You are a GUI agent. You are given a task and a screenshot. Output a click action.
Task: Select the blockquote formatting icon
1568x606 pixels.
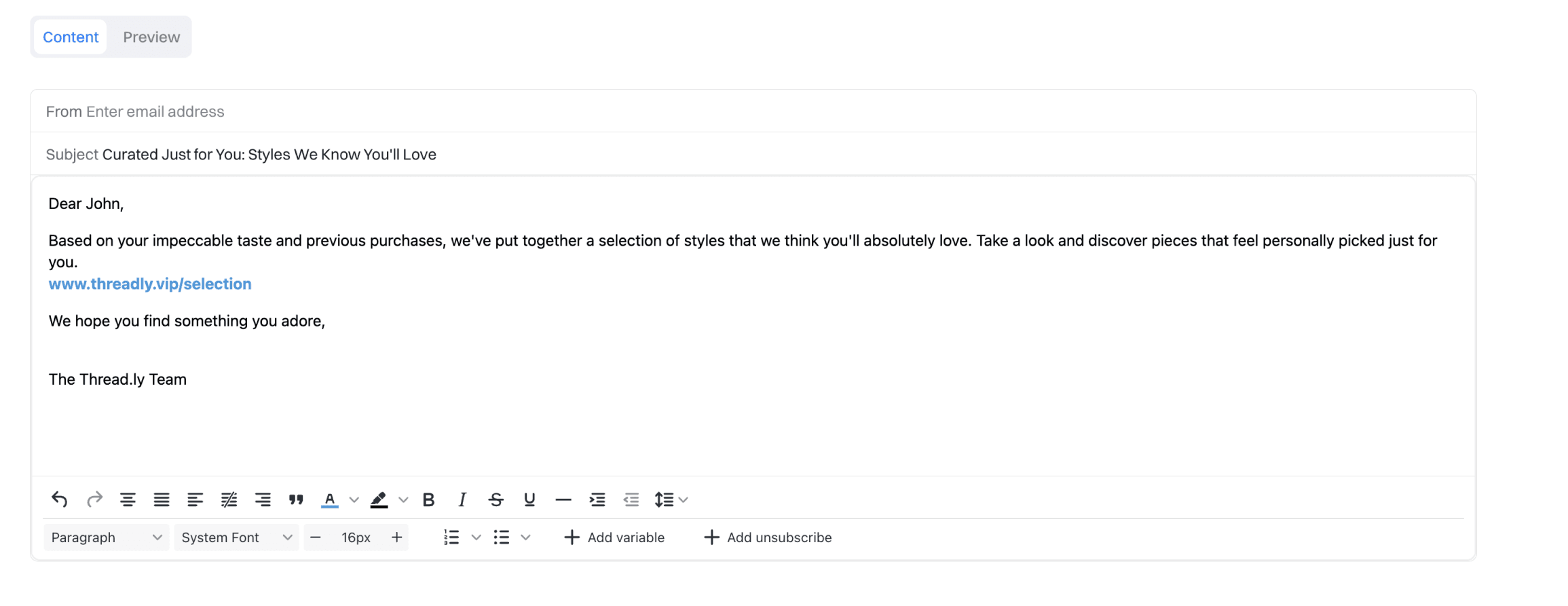(295, 499)
